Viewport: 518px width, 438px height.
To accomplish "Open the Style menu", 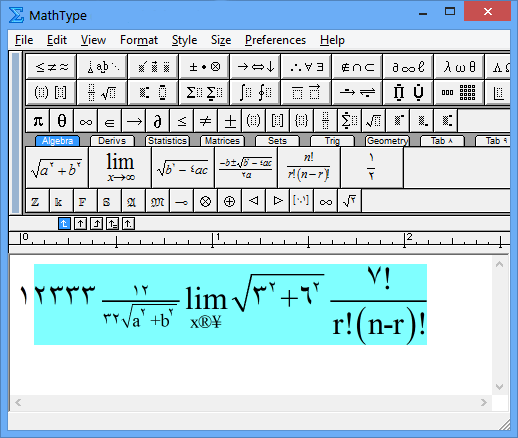I will 184,40.
